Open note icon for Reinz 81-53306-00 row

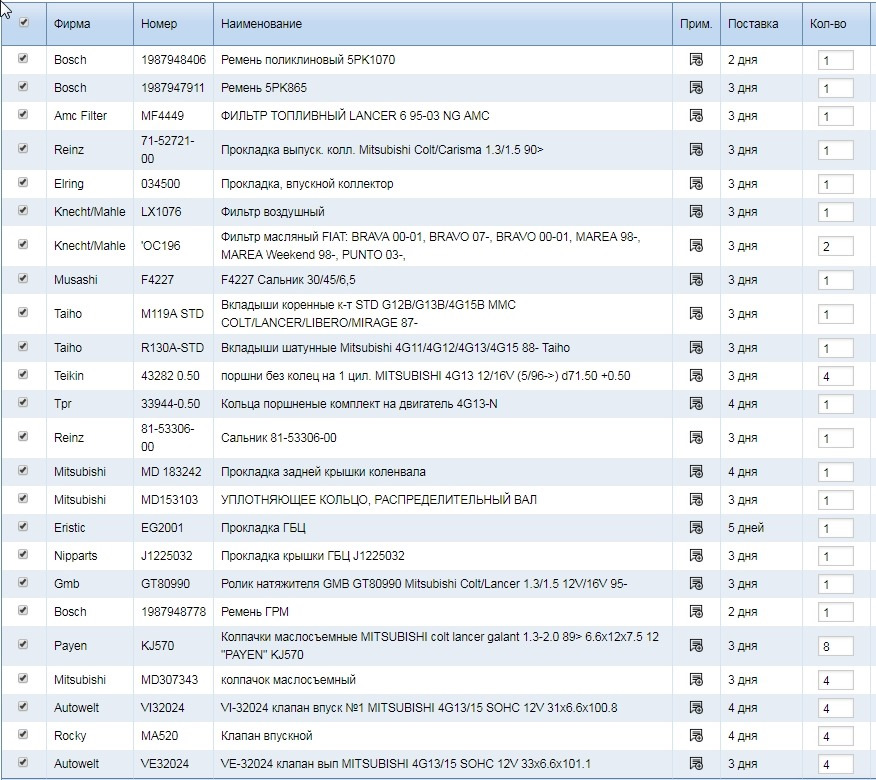coord(696,438)
